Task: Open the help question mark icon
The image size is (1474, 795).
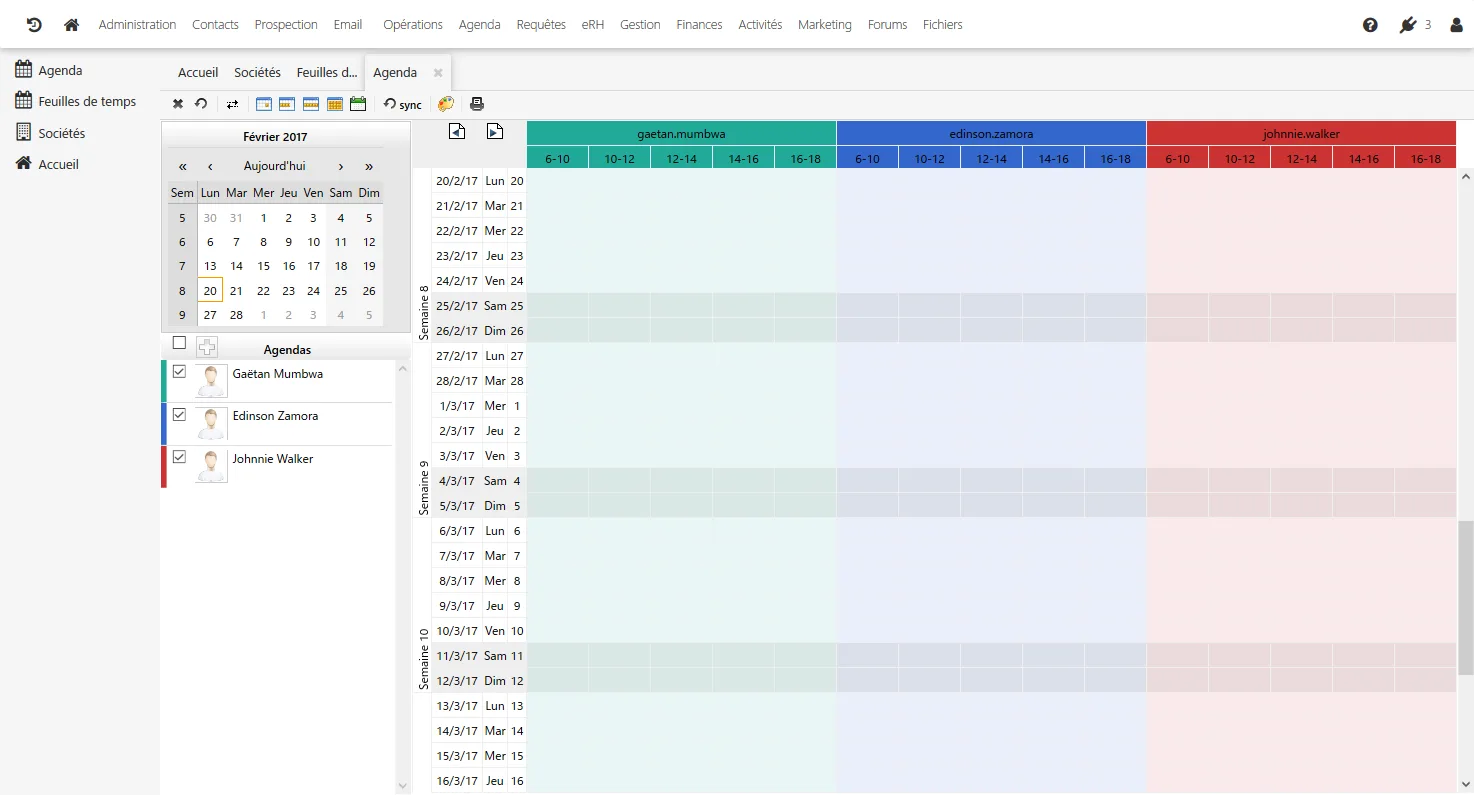Action: pos(1370,25)
